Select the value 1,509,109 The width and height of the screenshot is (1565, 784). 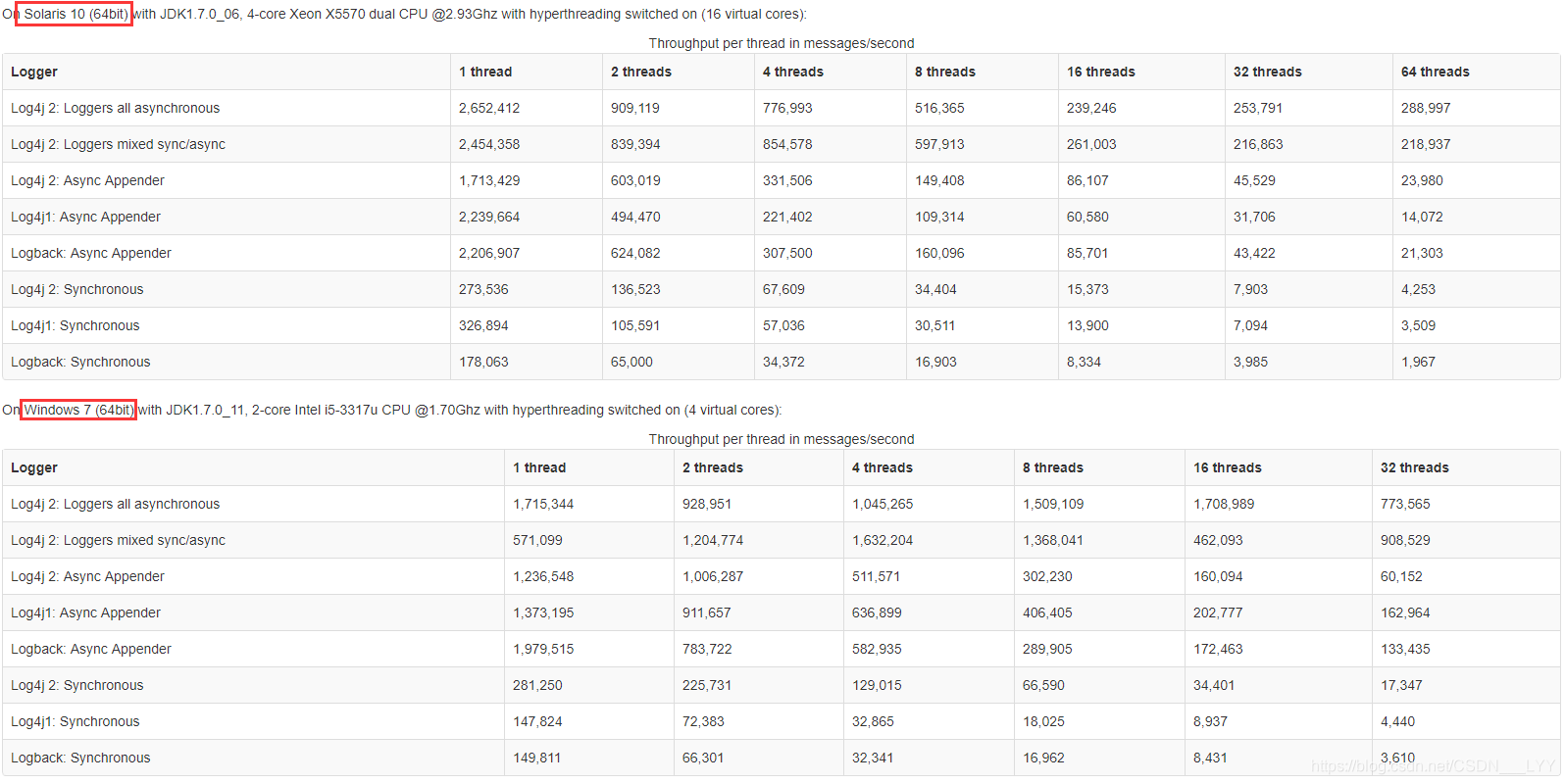(1053, 504)
